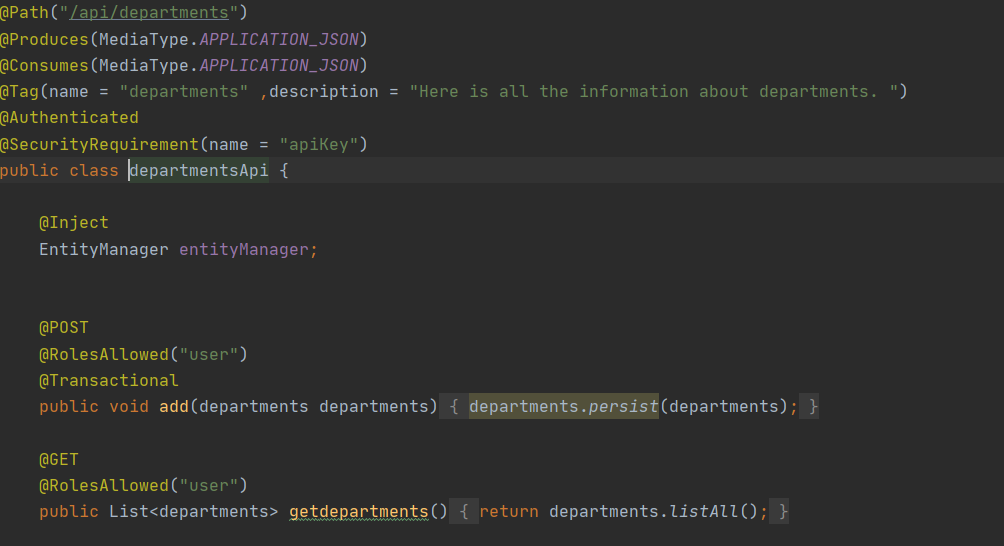Screen dimensions: 1004x546
Task: Expand the folded add method opening brace
Action: coord(453,407)
